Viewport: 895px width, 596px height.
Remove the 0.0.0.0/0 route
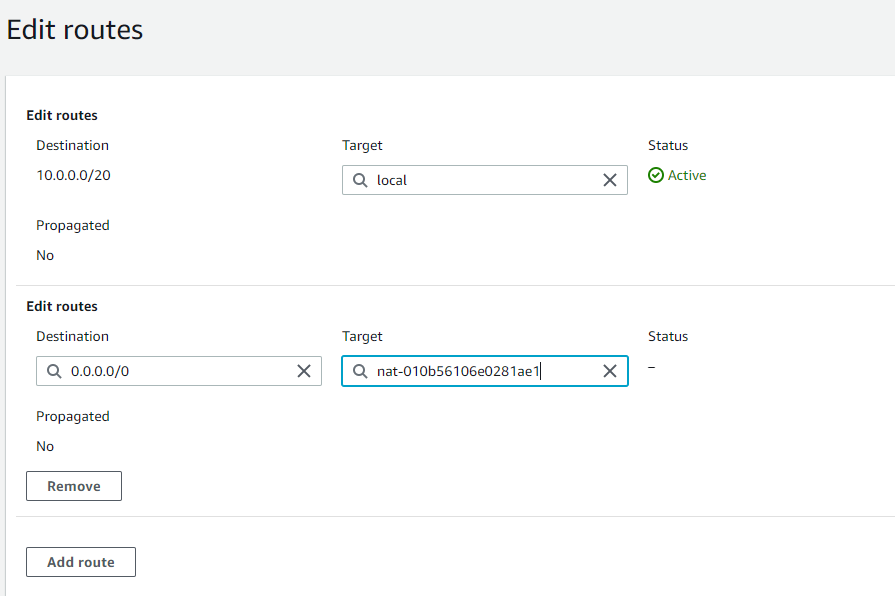pyautogui.click(x=74, y=486)
